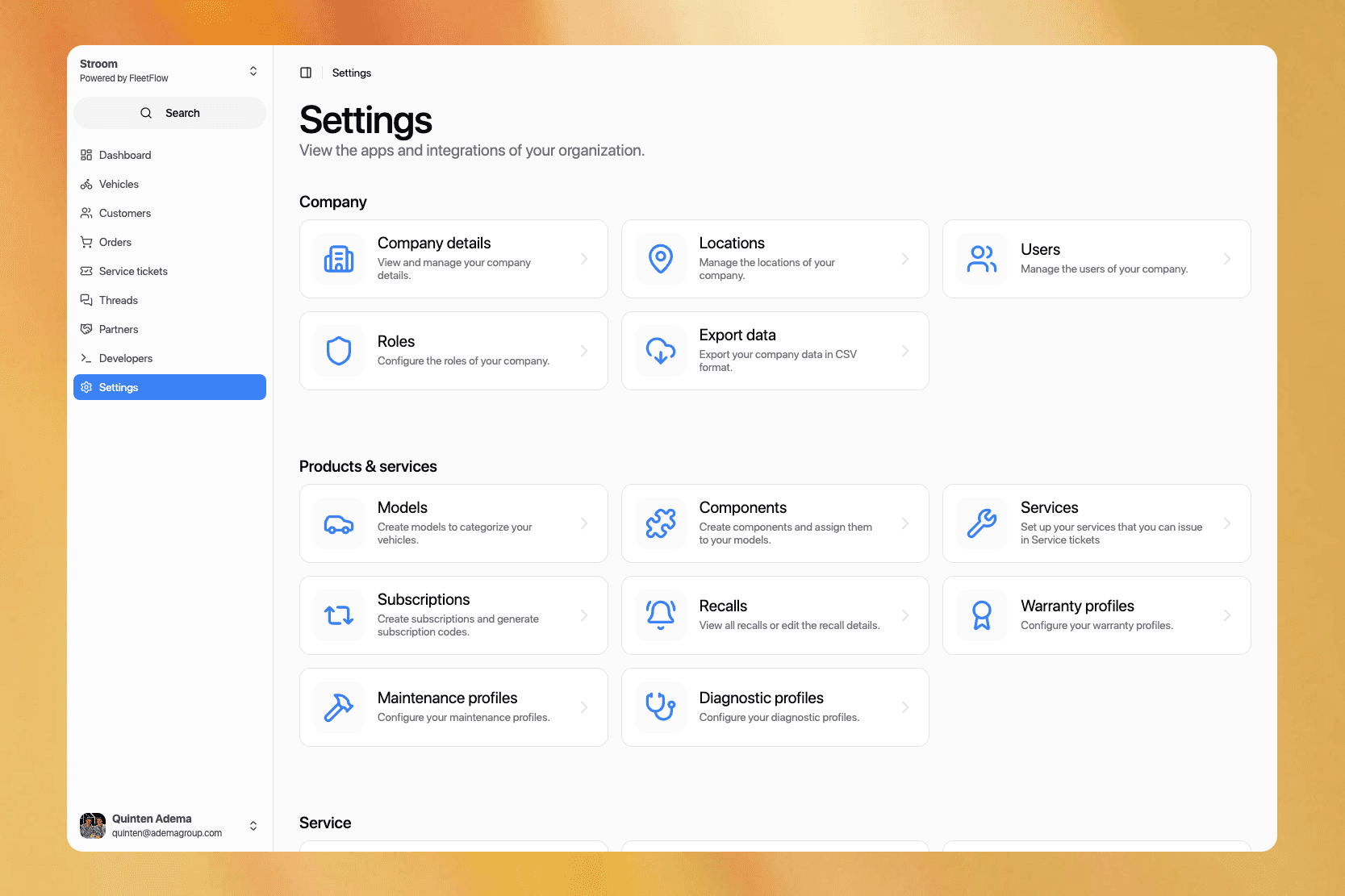Open the Subscriptions settings card
Image resolution: width=1345 pixels, height=896 pixels.
click(453, 615)
